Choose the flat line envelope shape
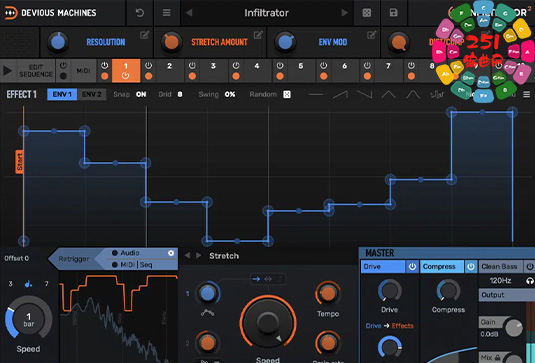The image size is (535, 363). (316, 95)
